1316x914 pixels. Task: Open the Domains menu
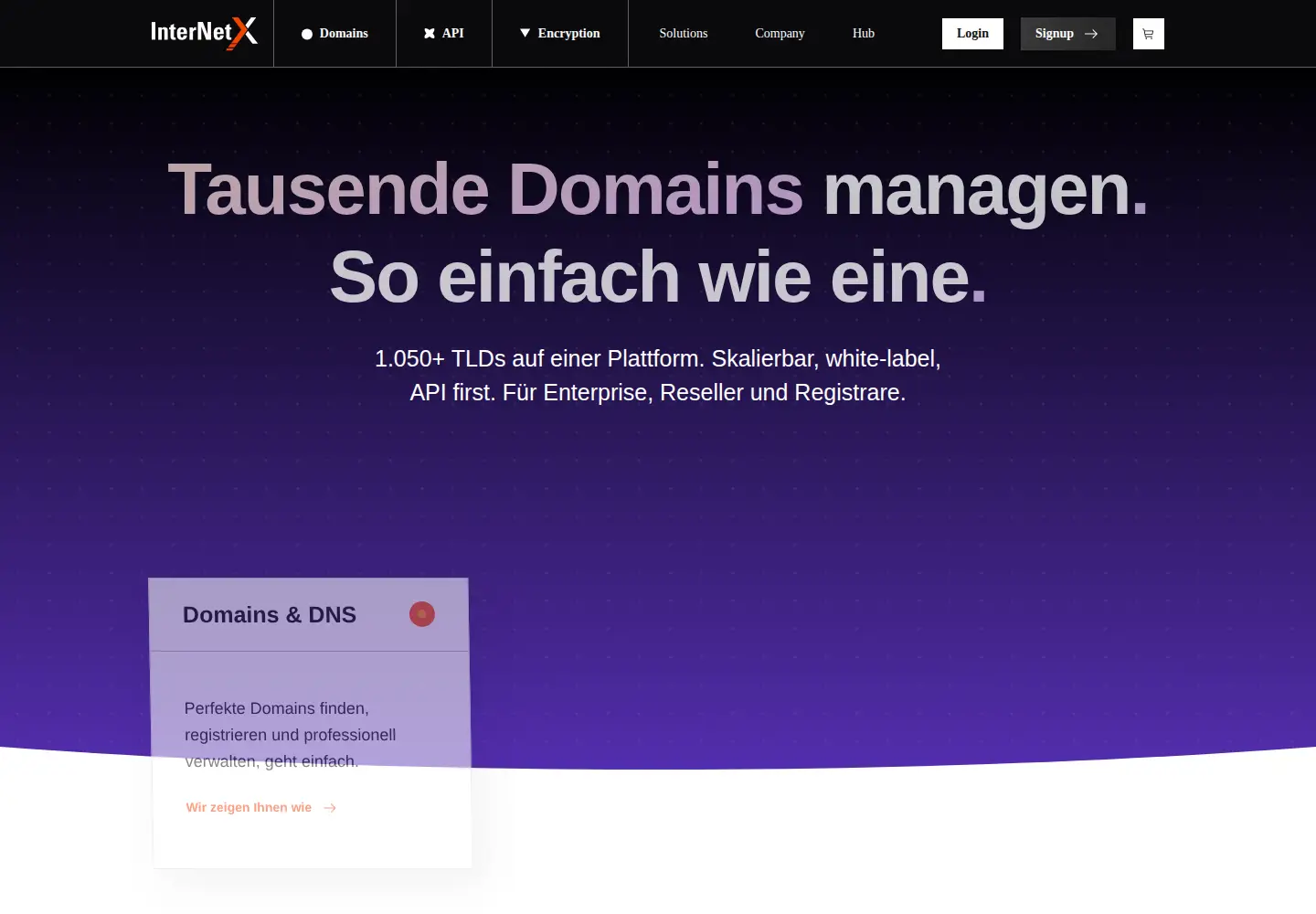pos(334,33)
